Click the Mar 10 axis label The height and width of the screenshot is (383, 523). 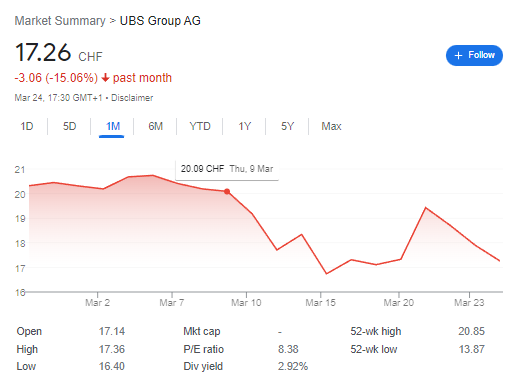click(246, 303)
